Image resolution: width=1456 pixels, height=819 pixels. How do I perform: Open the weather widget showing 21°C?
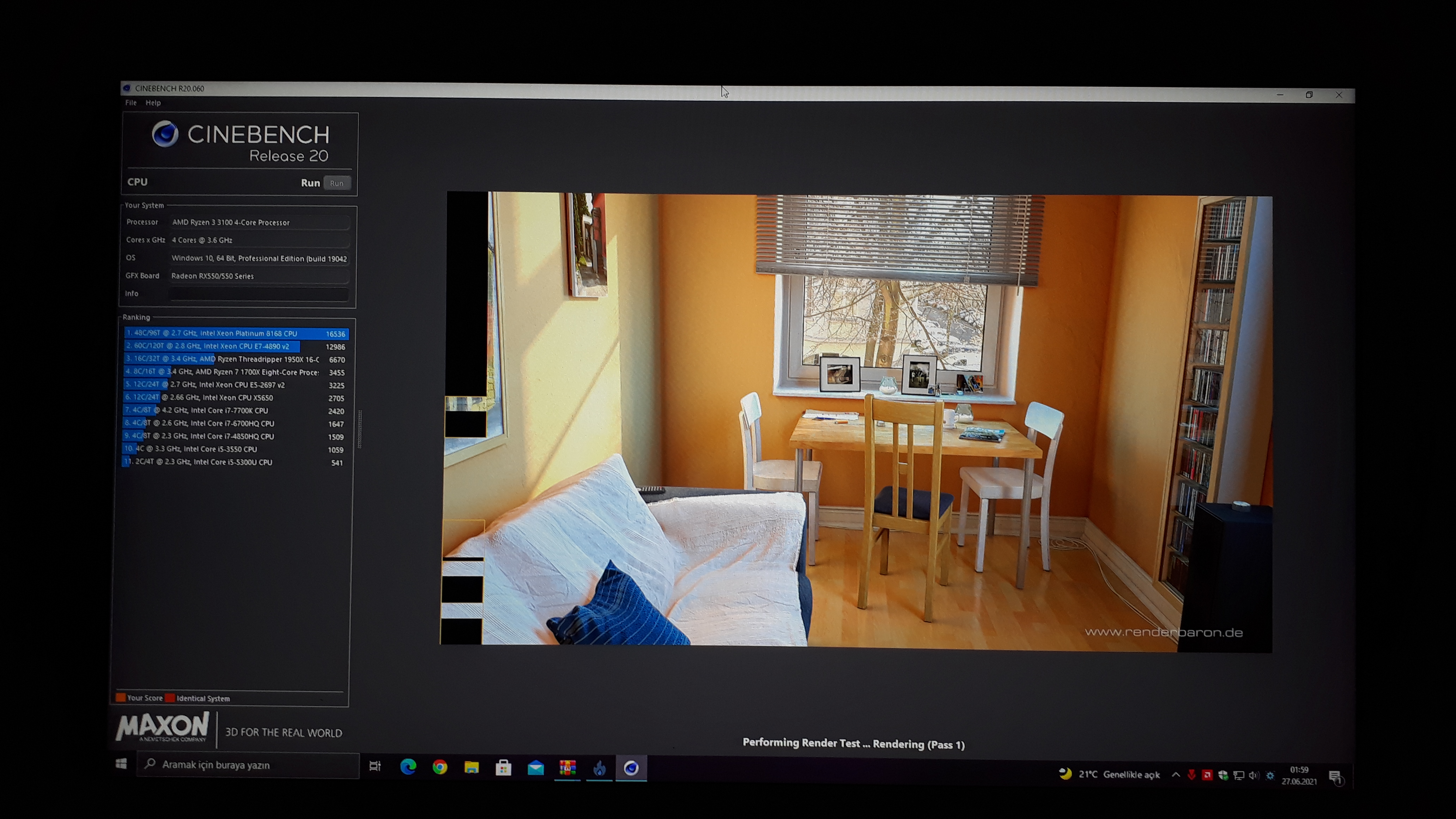coord(1109,774)
